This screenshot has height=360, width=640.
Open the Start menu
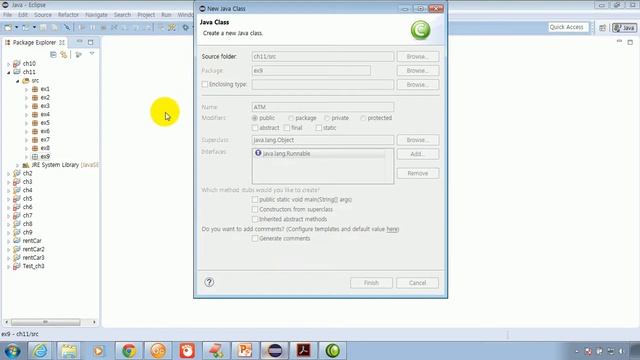(x=13, y=351)
